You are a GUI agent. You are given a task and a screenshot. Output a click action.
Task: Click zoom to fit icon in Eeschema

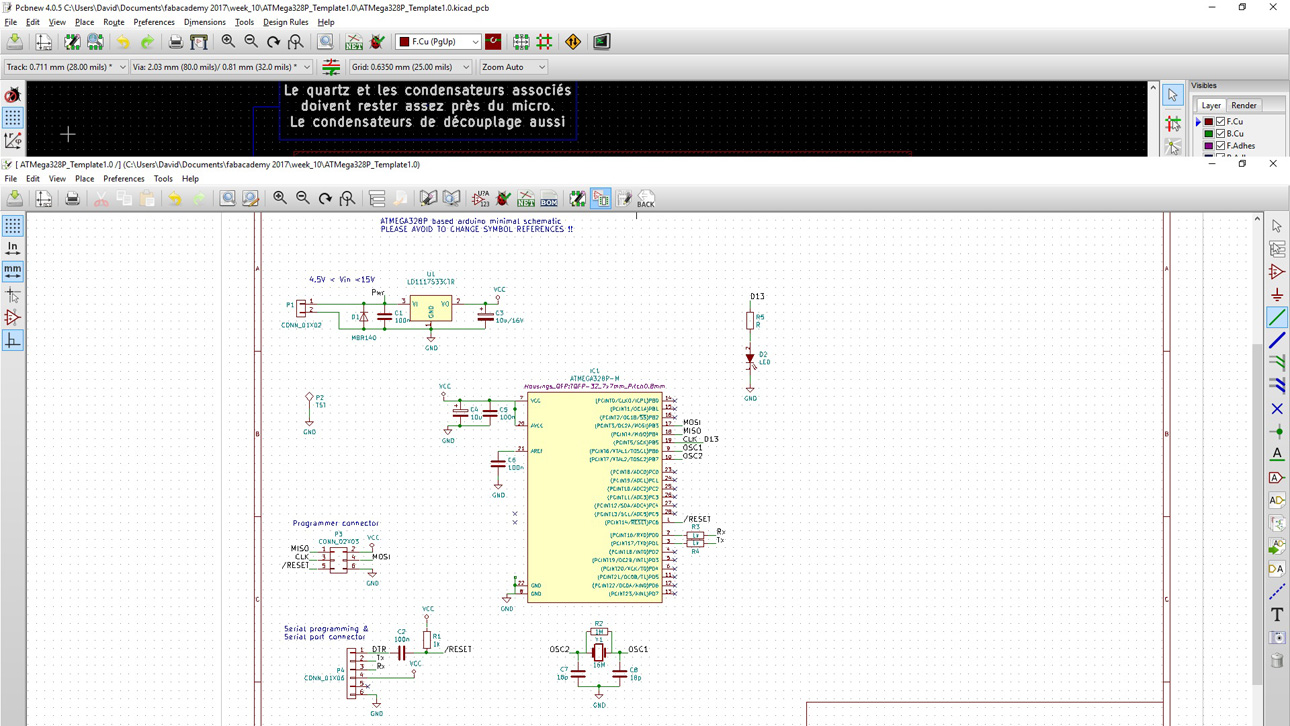coord(347,199)
